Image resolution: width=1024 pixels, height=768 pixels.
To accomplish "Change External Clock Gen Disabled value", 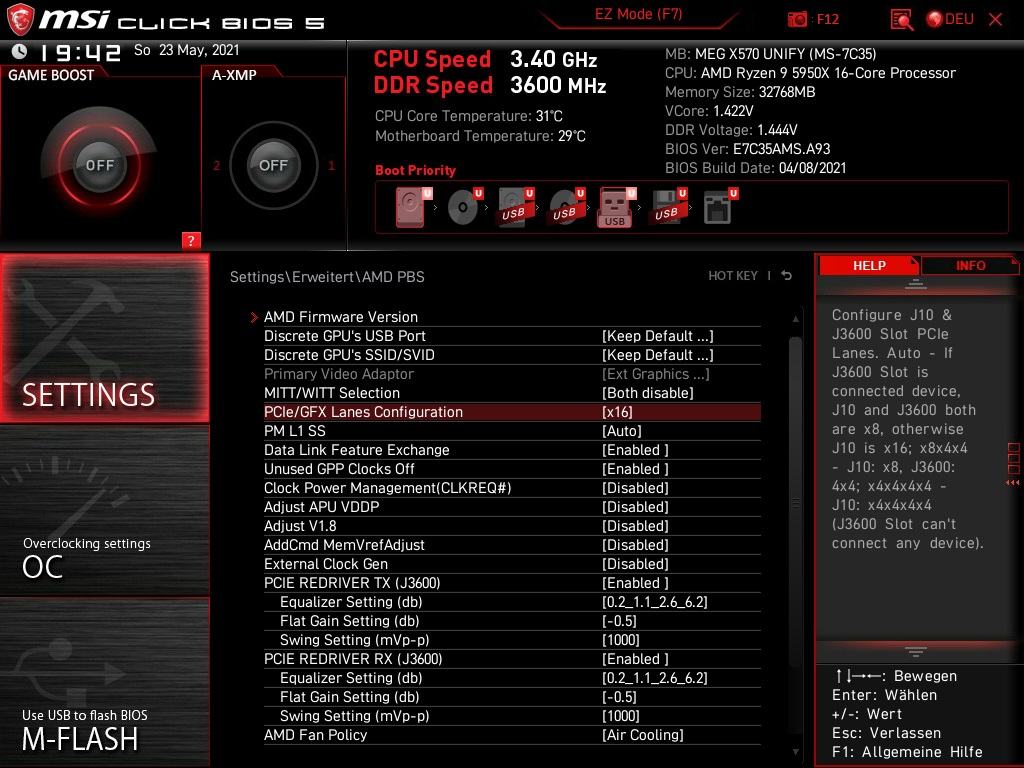I will pos(635,564).
